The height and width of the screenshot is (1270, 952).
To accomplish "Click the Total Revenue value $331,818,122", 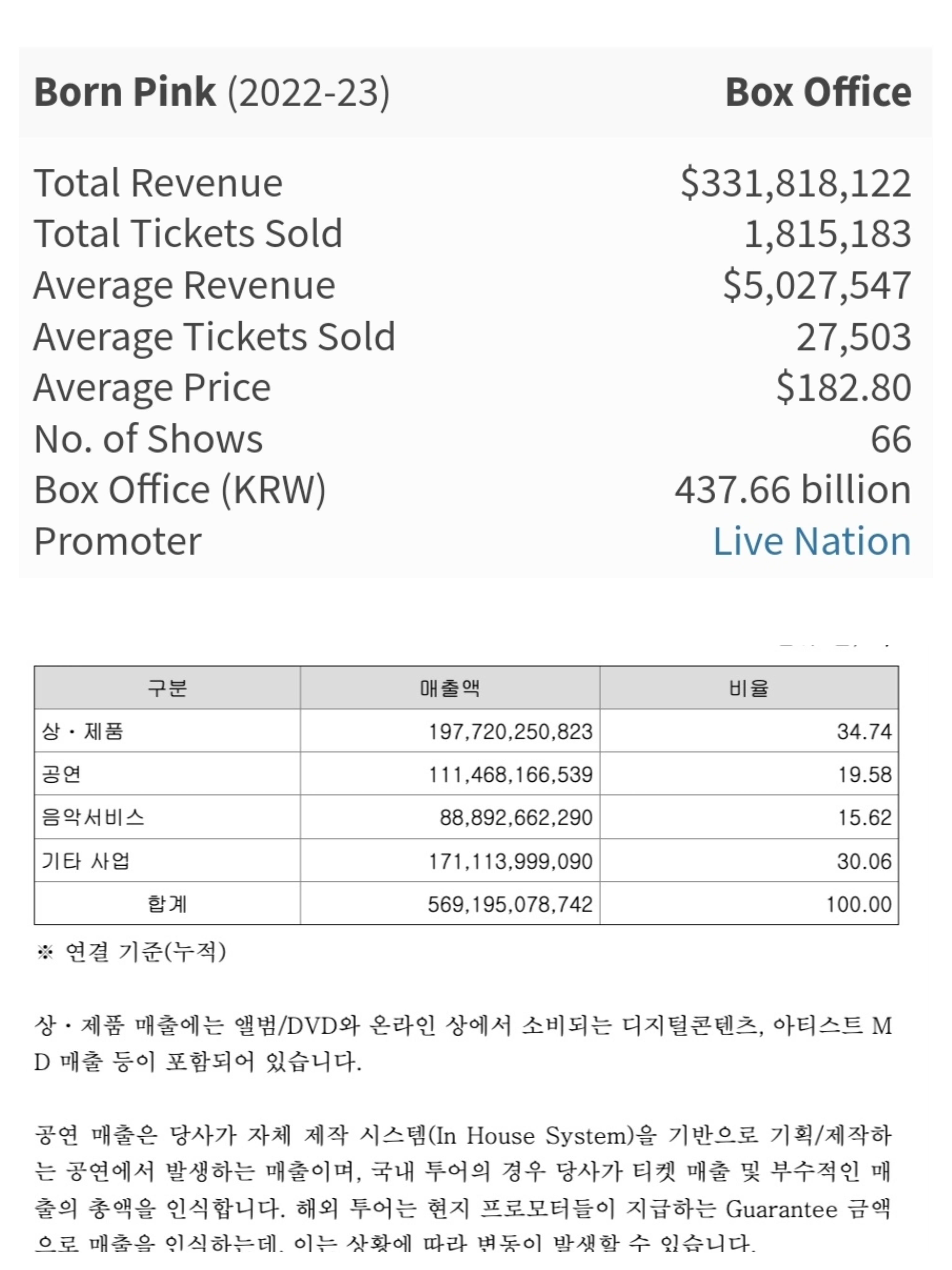I will click(796, 183).
